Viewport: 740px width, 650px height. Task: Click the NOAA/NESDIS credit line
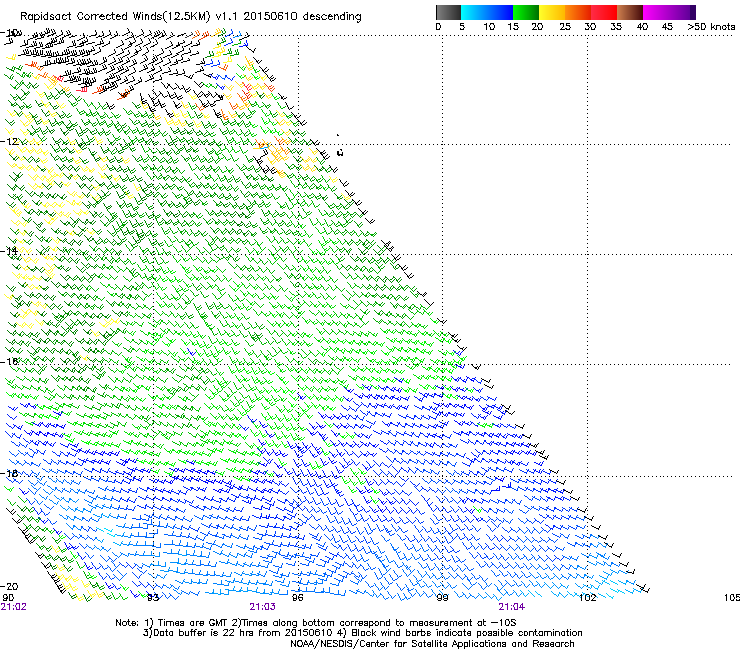[432, 644]
